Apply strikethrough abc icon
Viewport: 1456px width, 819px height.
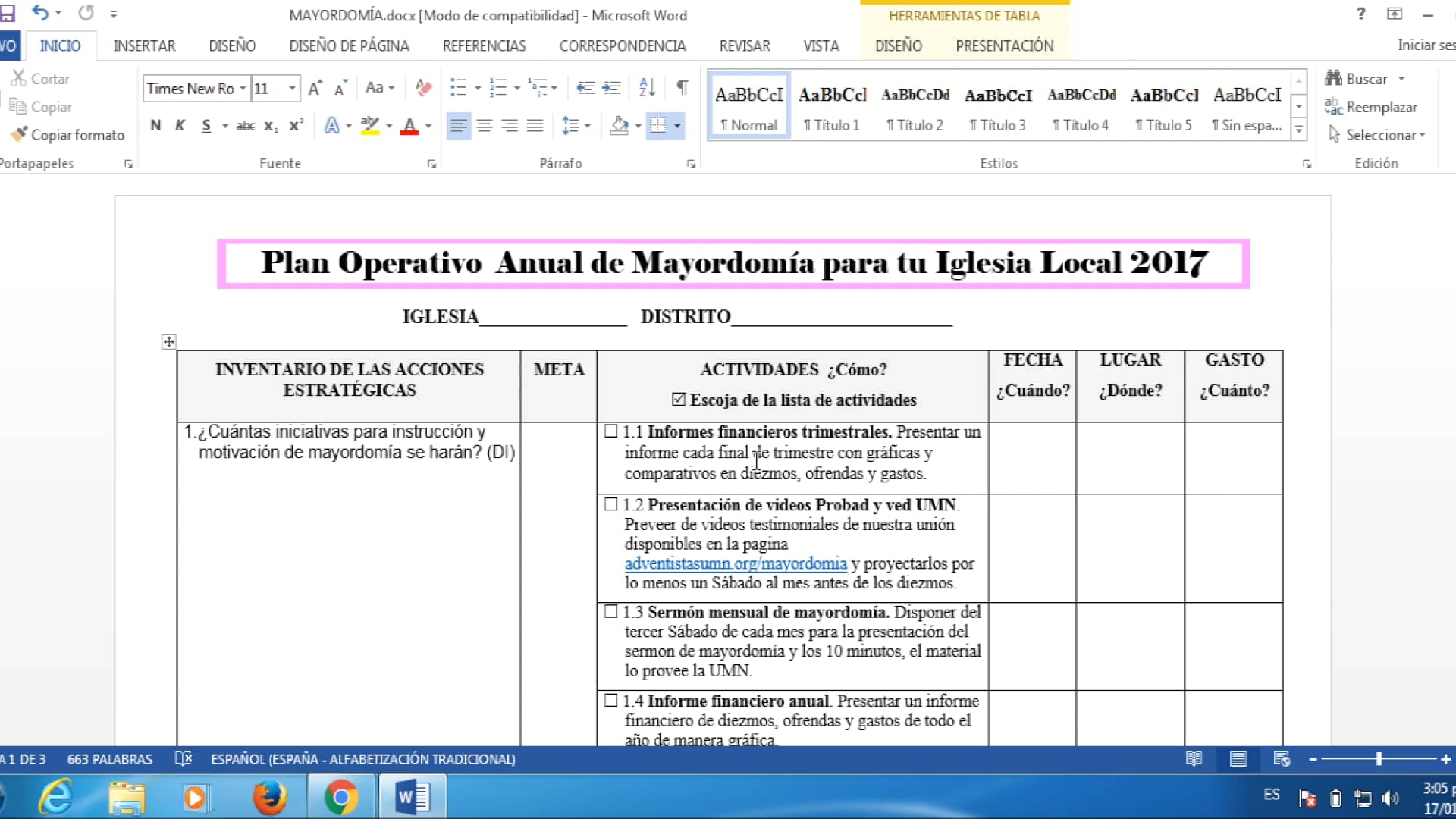tap(245, 126)
